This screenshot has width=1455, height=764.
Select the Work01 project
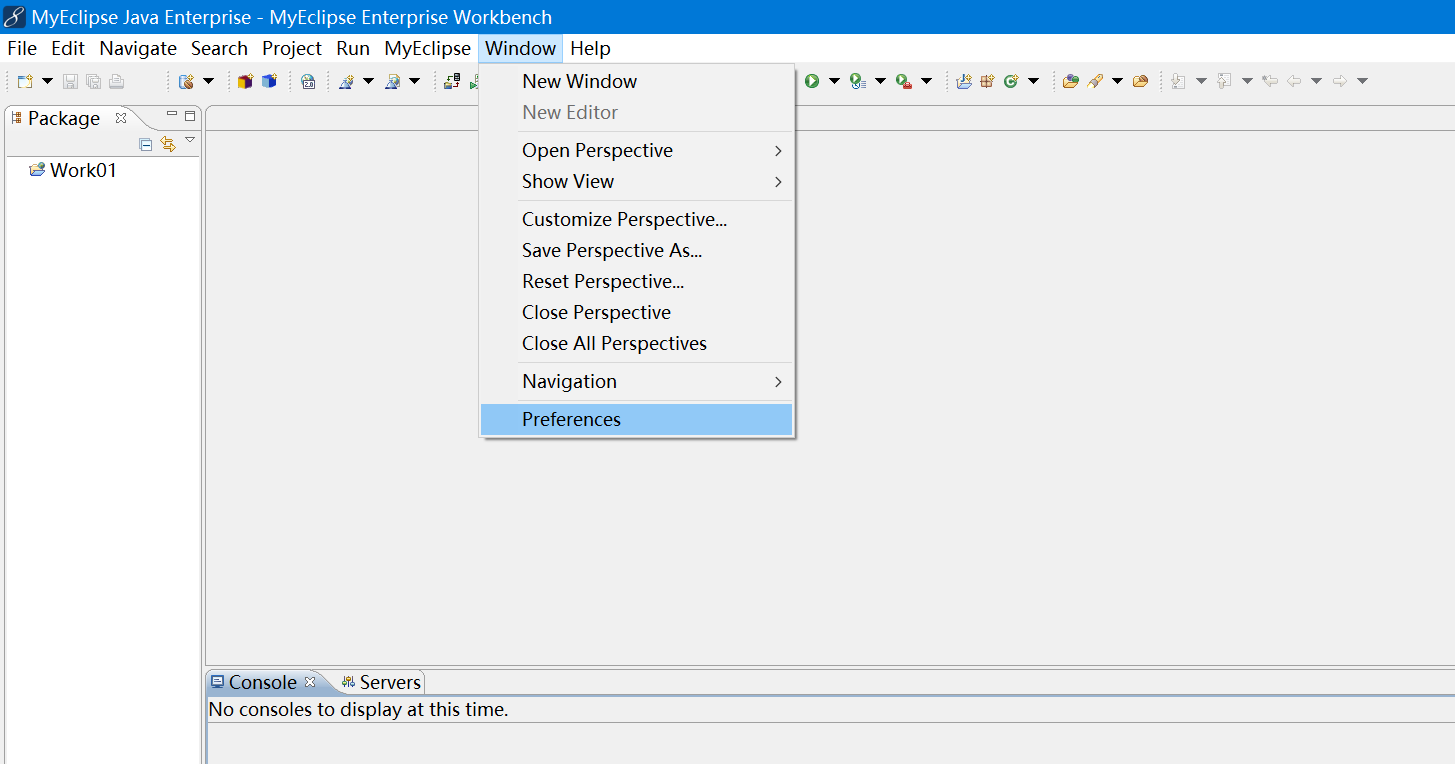pyautogui.click(x=73, y=170)
